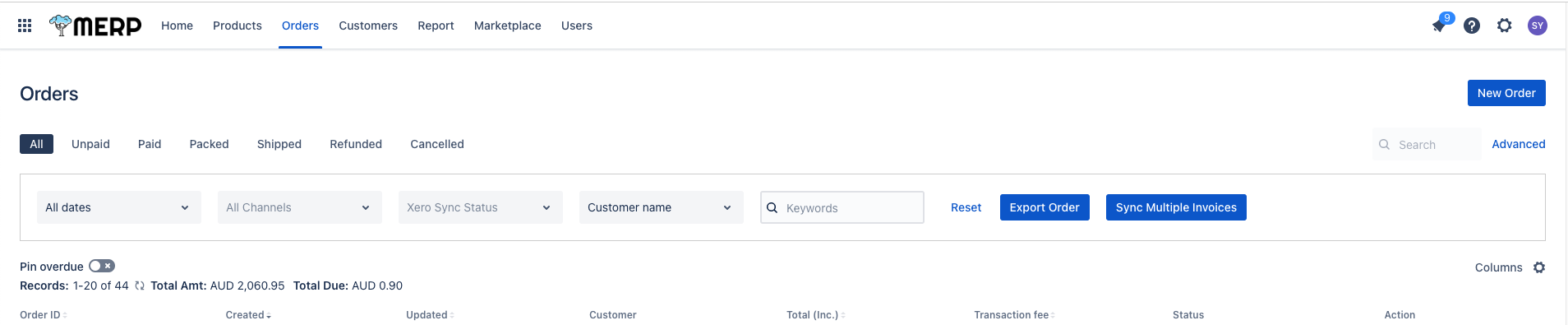Open the notifications pin icon with badge
Viewport: 1568px width, 325px height.
coord(1440,25)
